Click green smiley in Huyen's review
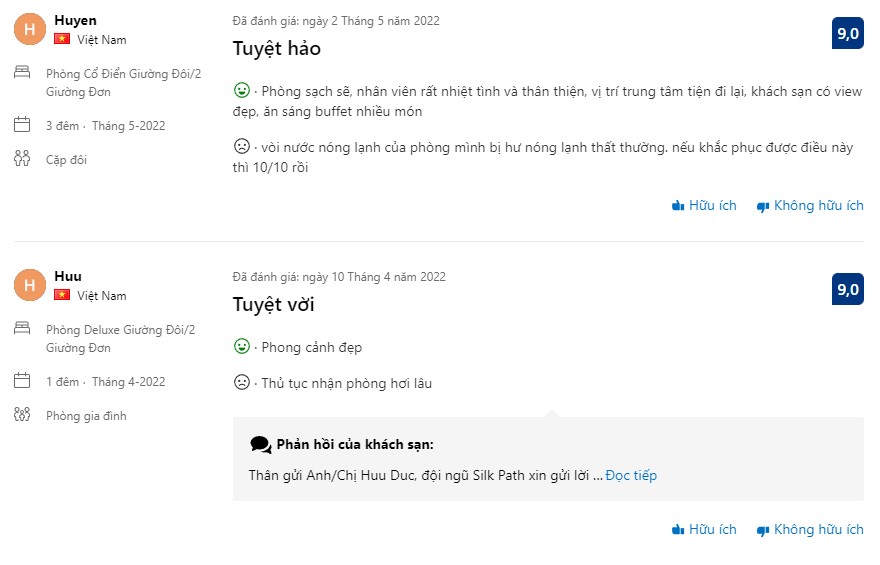Viewport: 880px width, 565px height. click(x=241, y=88)
